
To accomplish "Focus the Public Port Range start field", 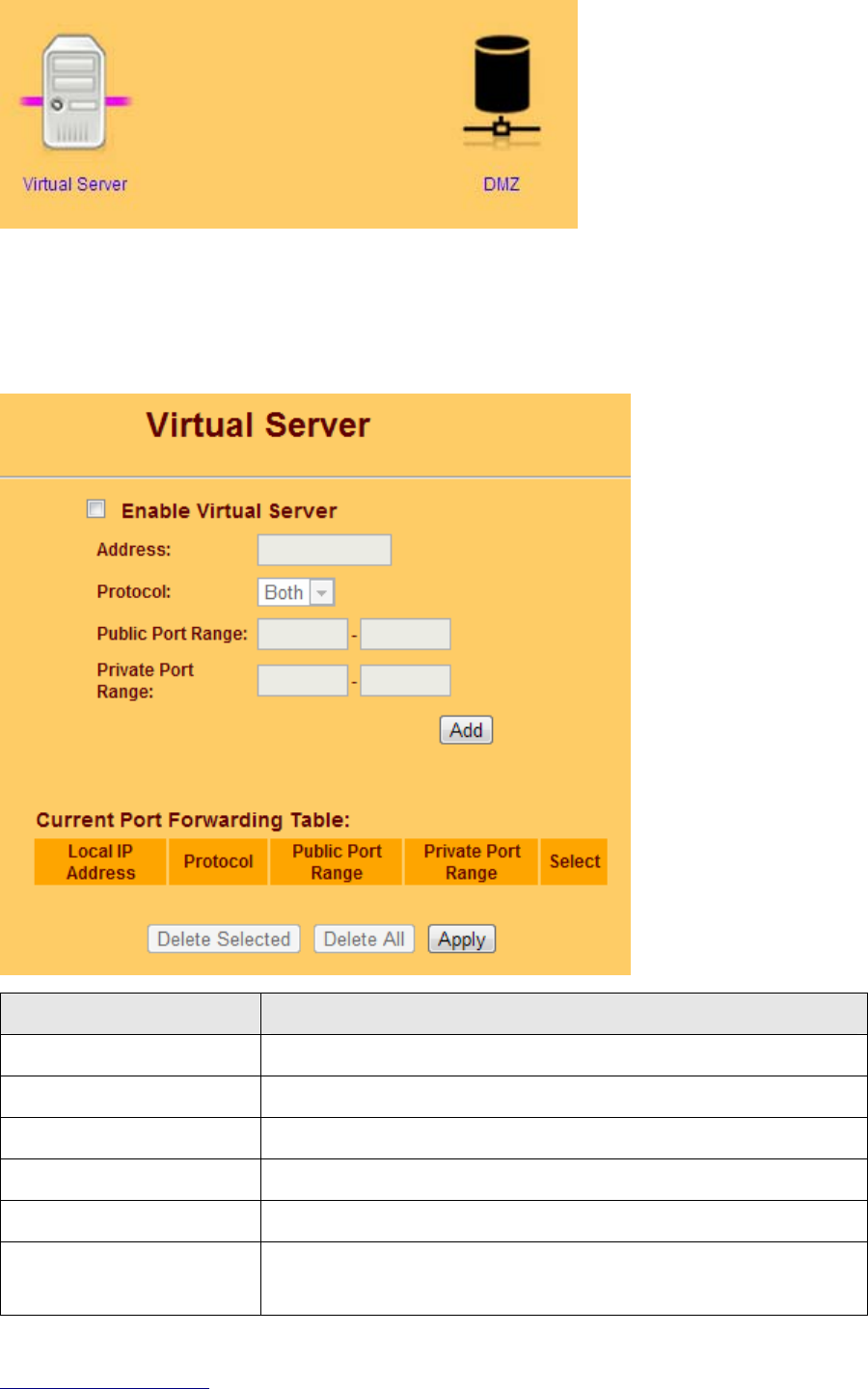I will [303, 635].
